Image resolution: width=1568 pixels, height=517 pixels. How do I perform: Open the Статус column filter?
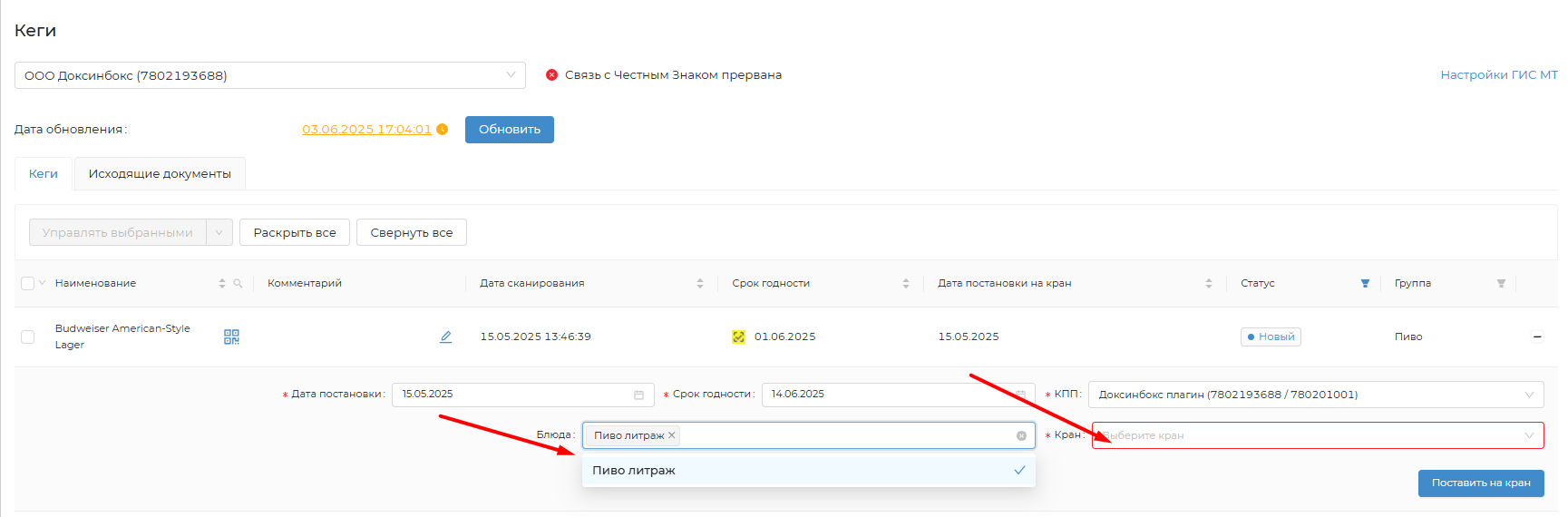[x=1365, y=284]
